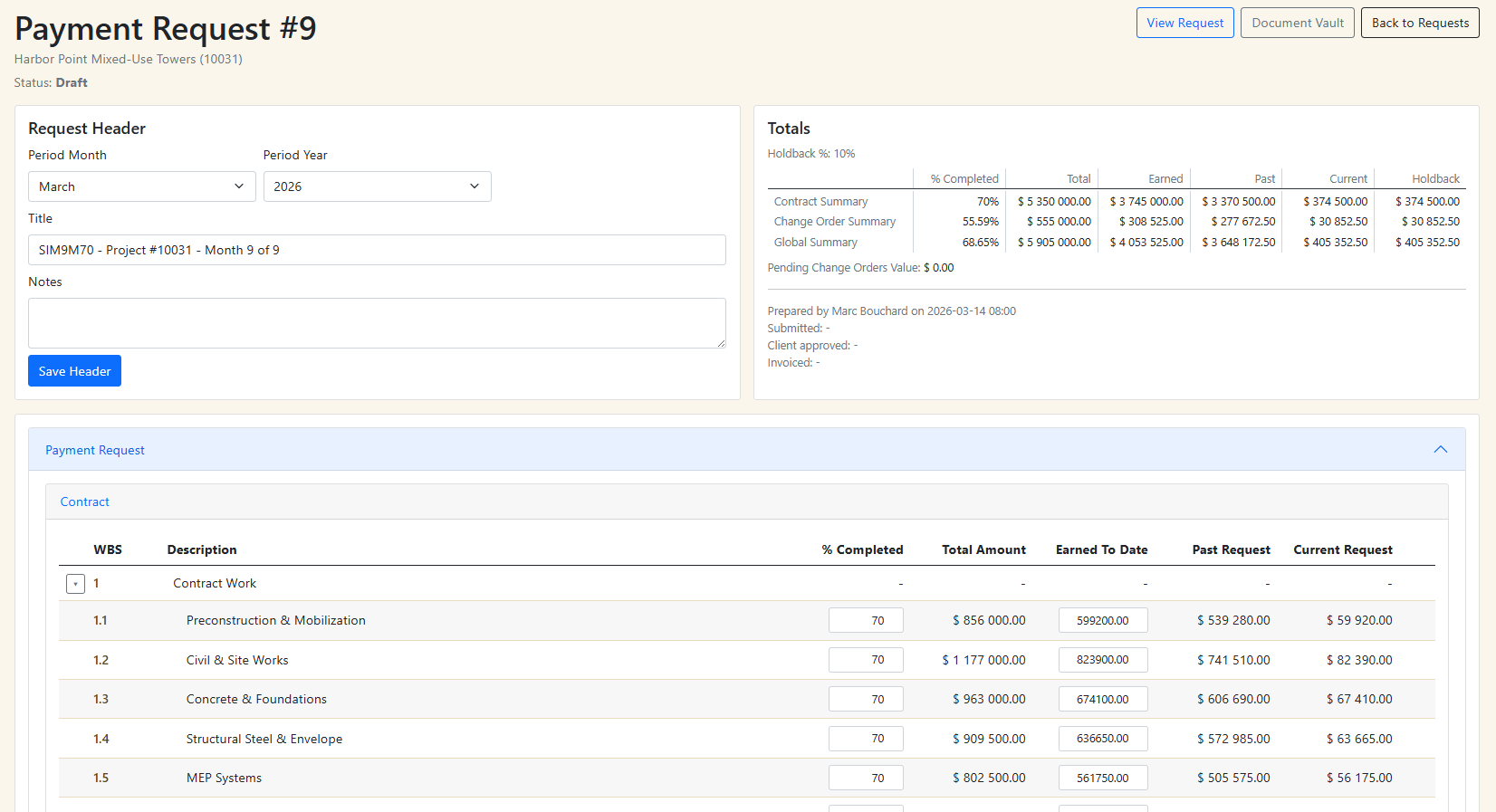This screenshot has width=1496, height=812.
Task: Edit Earned To Date for Civil & Site Works
Action: [x=1102, y=660]
